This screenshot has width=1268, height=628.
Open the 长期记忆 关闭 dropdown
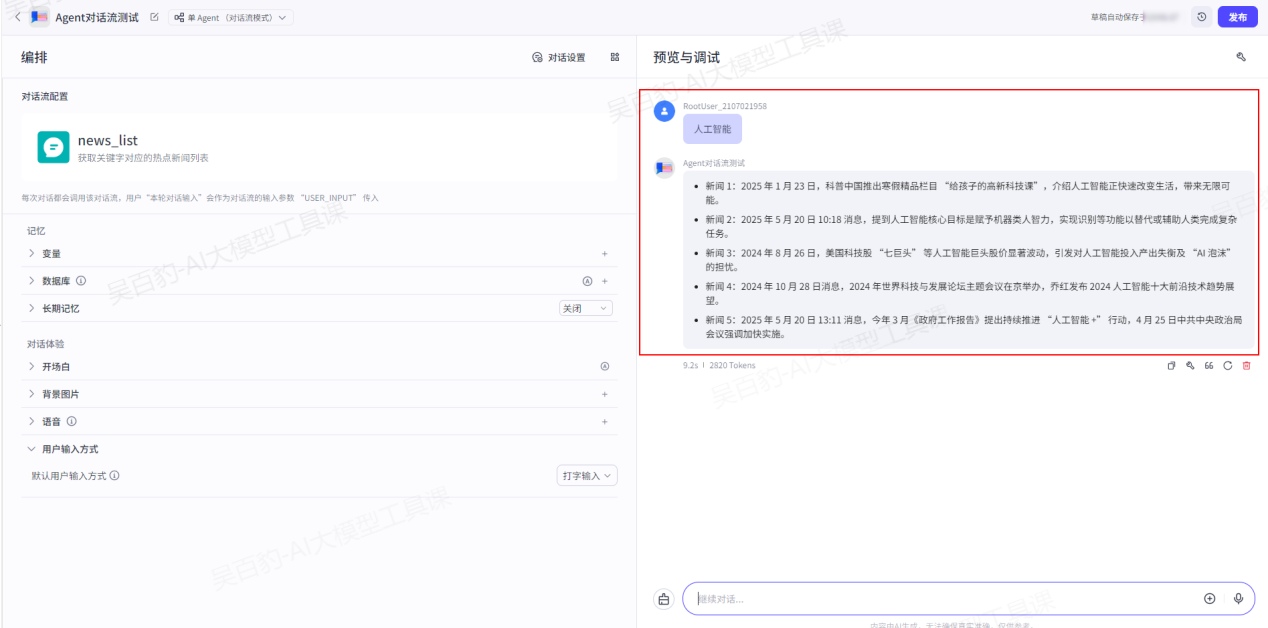click(585, 308)
